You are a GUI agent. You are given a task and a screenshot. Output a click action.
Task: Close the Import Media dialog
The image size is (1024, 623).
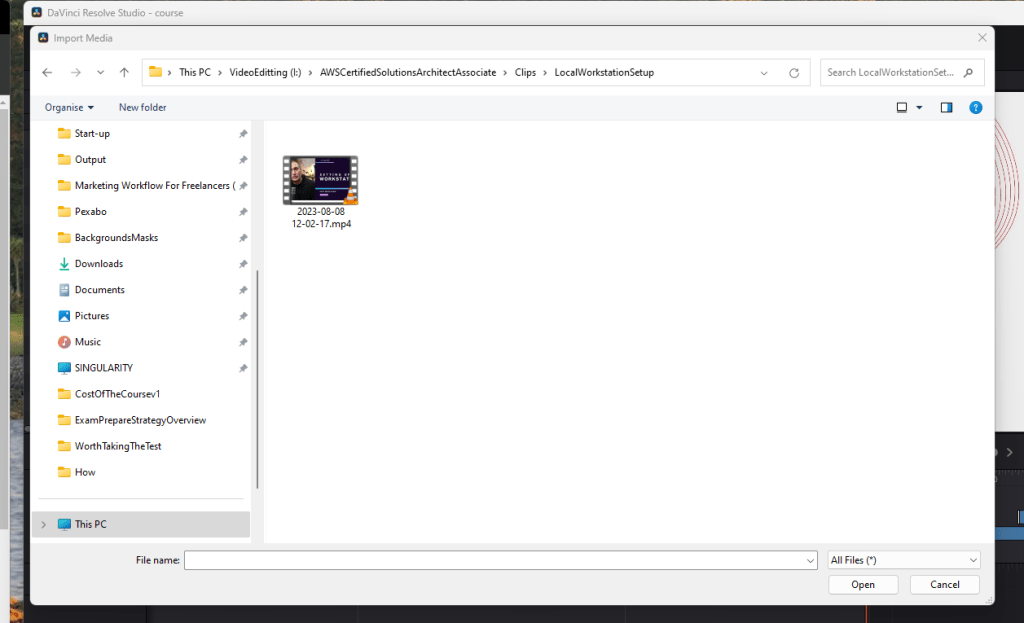pyautogui.click(x=982, y=38)
